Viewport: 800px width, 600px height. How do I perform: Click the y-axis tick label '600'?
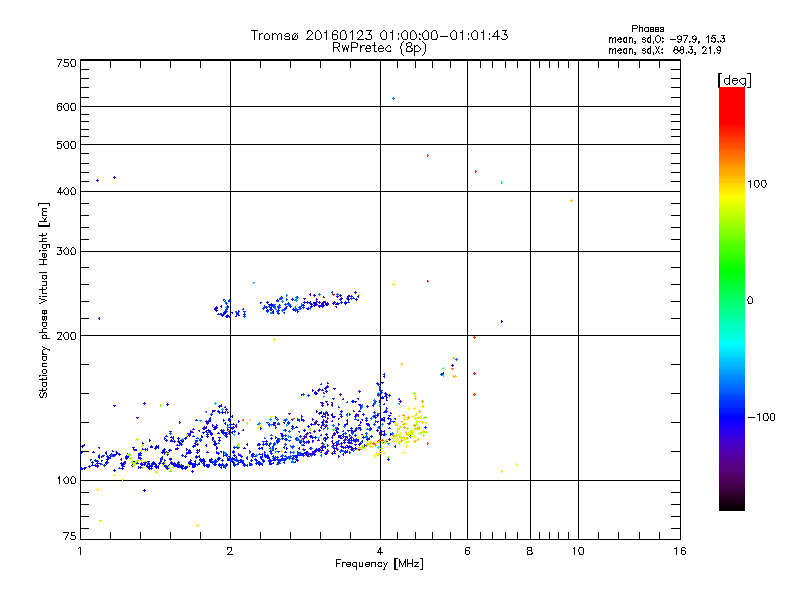click(67, 107)
